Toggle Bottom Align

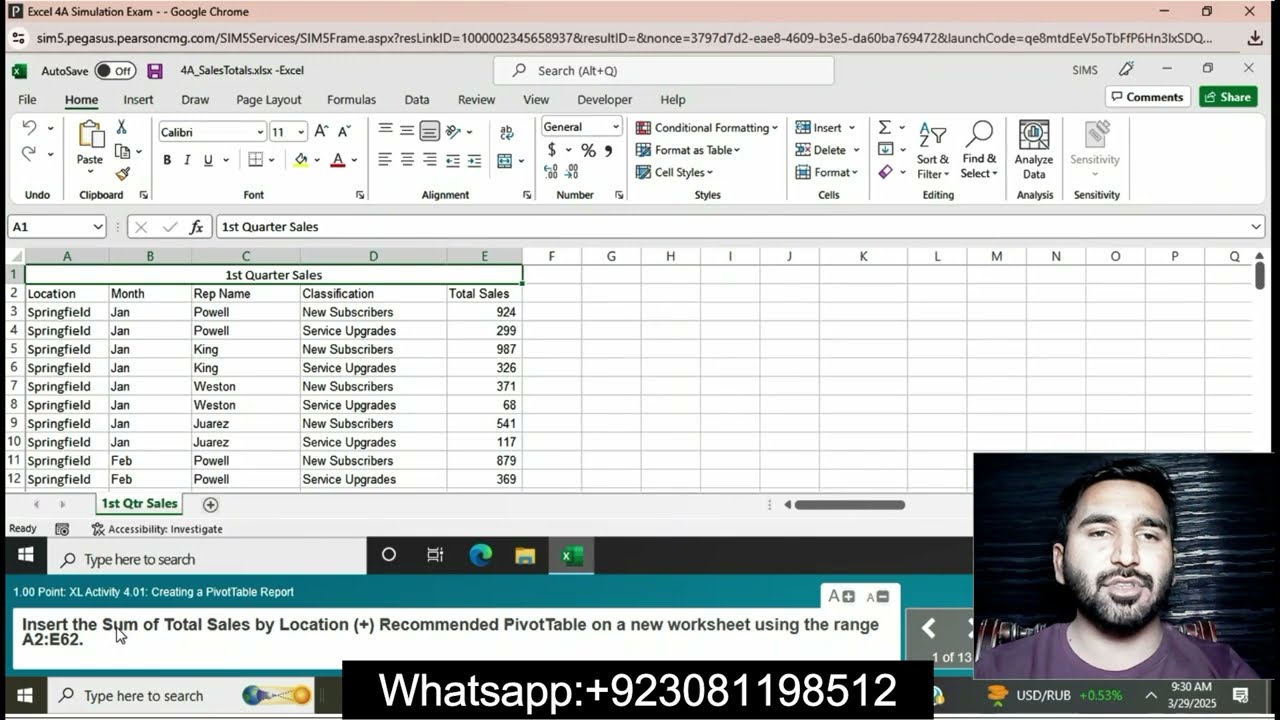pos(430,131)
